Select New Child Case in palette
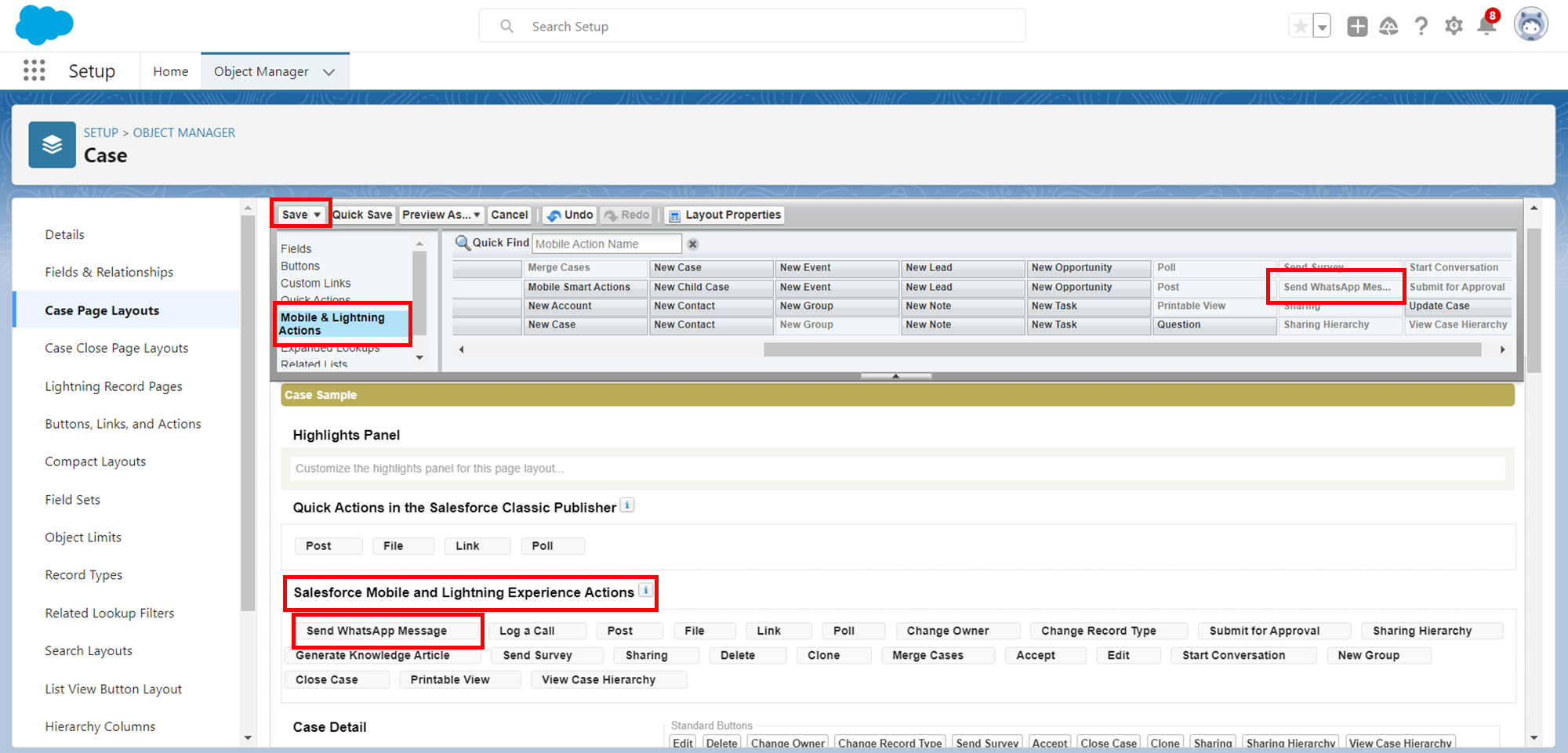 click(711, 287)
